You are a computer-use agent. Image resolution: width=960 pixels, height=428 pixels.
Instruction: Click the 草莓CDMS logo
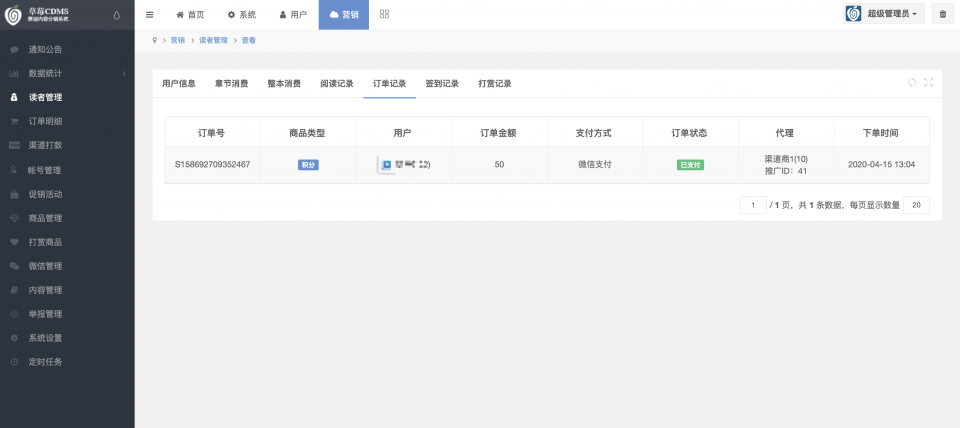[x=37, y=15]
